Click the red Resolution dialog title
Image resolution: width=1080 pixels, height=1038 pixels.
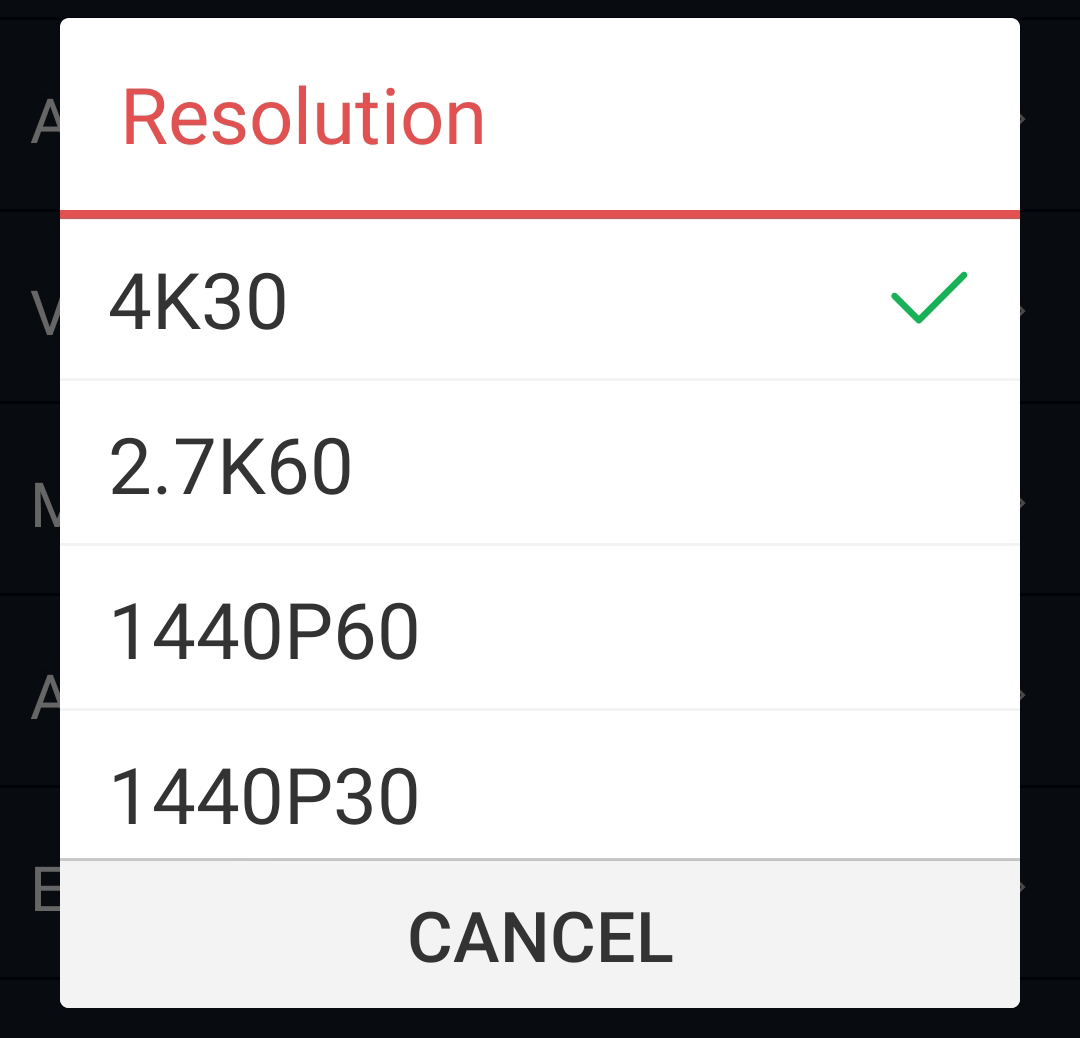(x=304, y=118)
